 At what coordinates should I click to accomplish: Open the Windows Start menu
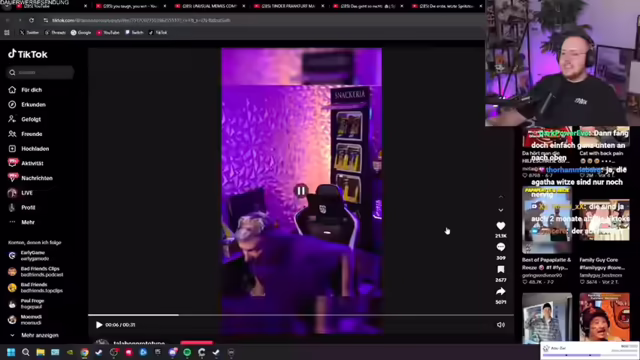pyautogui.click(x=11, y=352)
